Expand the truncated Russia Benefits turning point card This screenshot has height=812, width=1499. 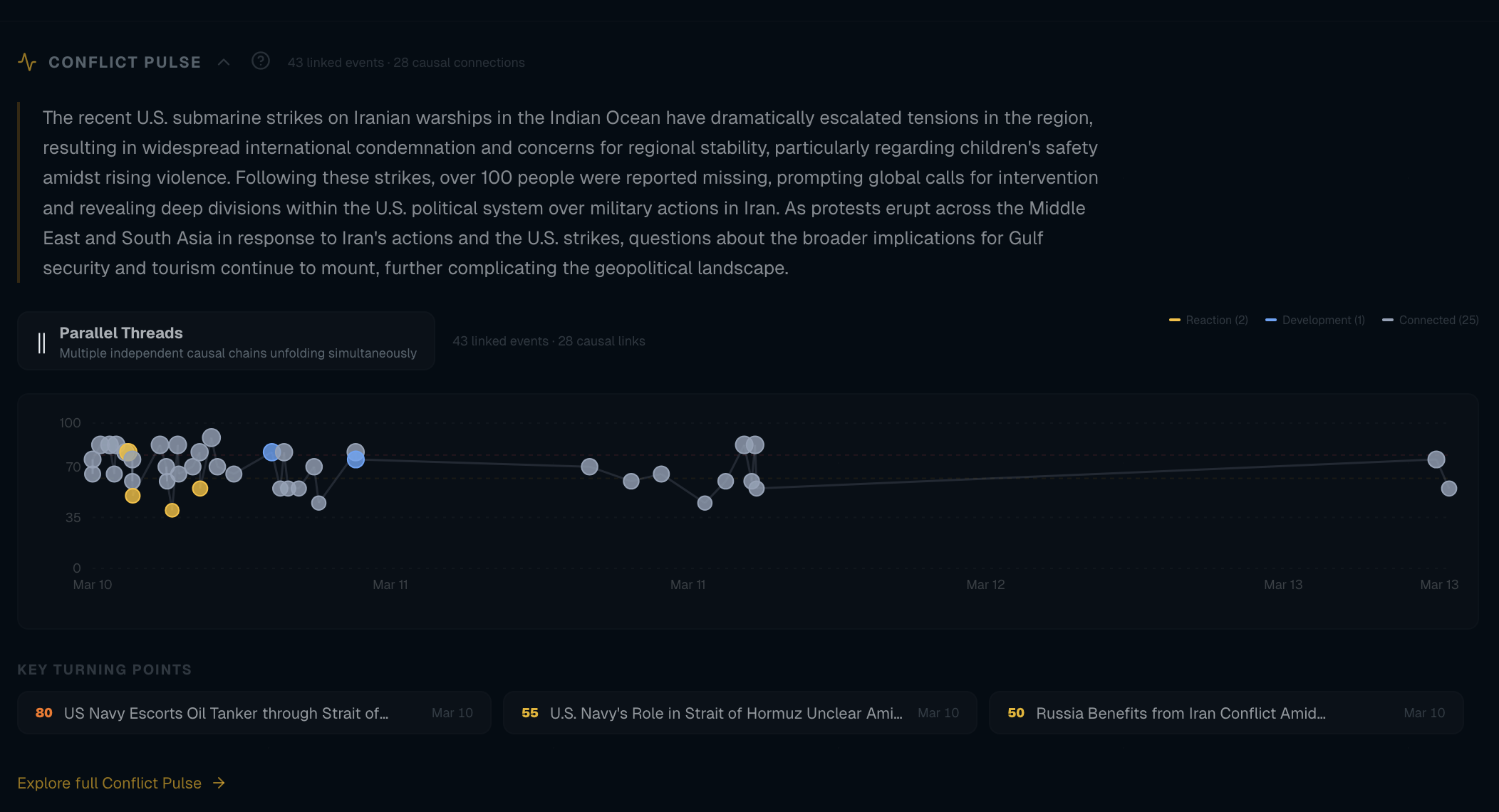[1225, 712]
